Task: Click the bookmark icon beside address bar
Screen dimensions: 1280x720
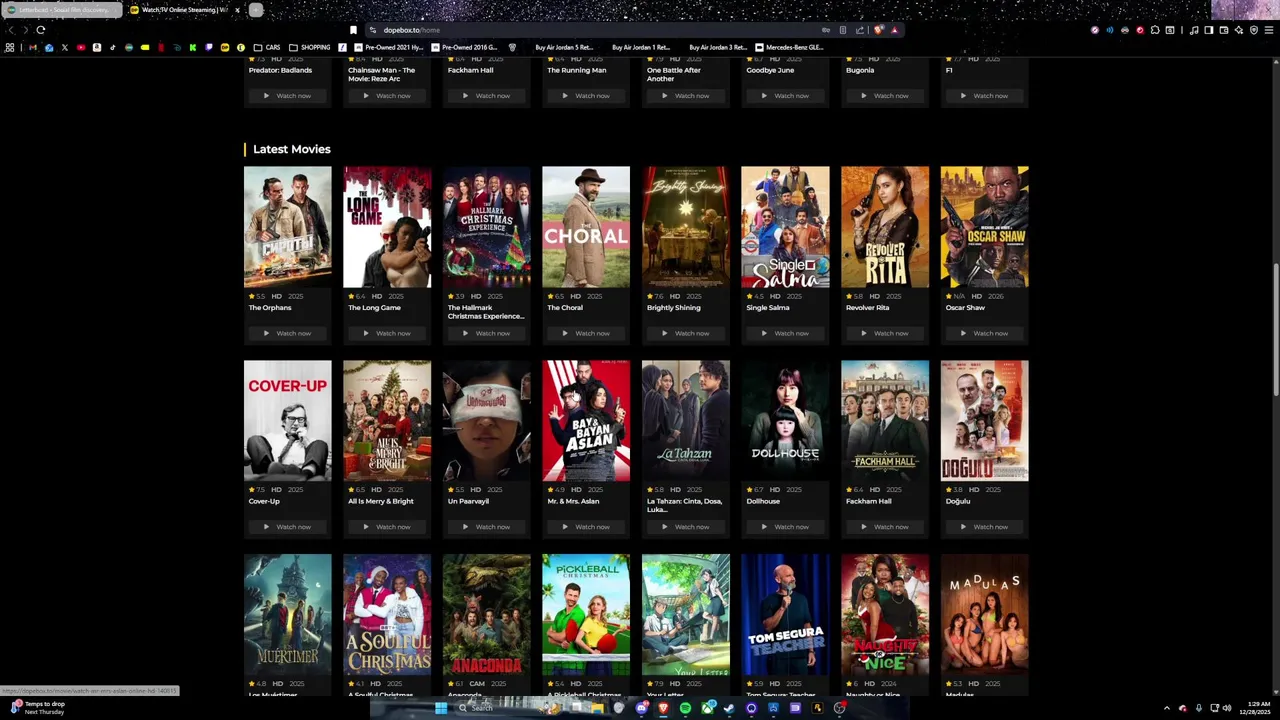Action: (353, 30)
